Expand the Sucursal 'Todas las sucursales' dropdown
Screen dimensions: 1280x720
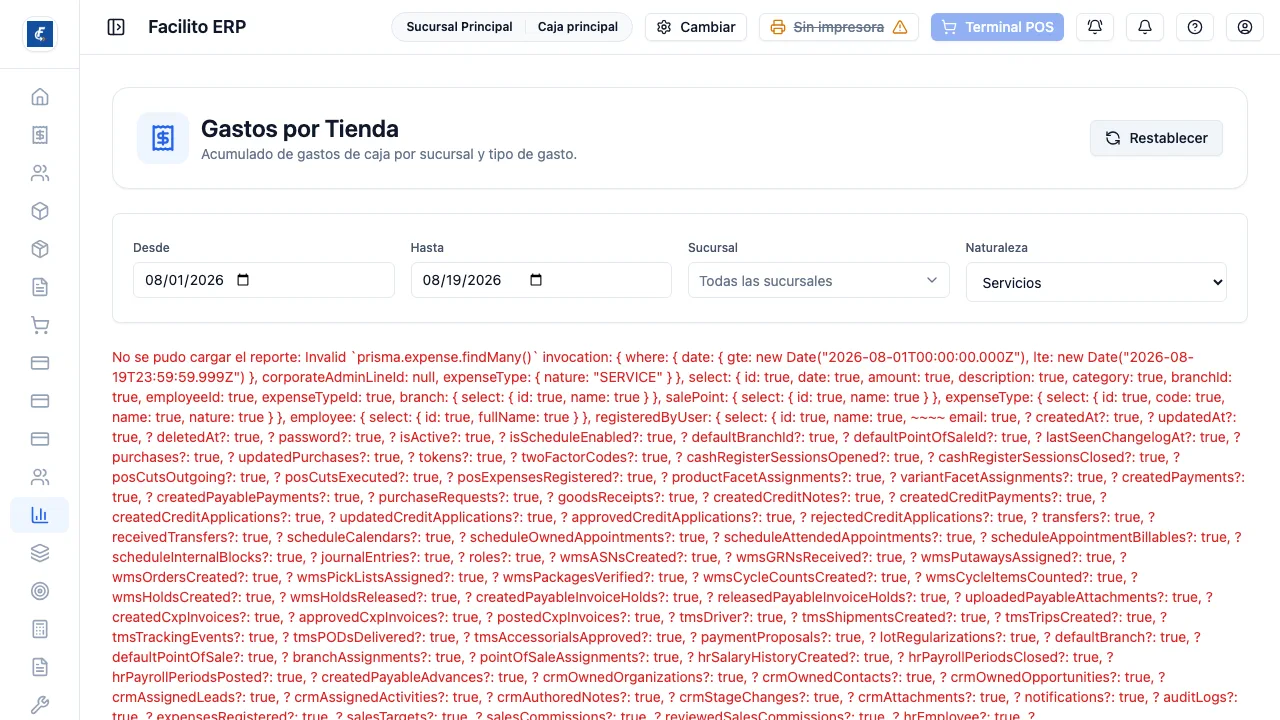click(x=819, y=281)
